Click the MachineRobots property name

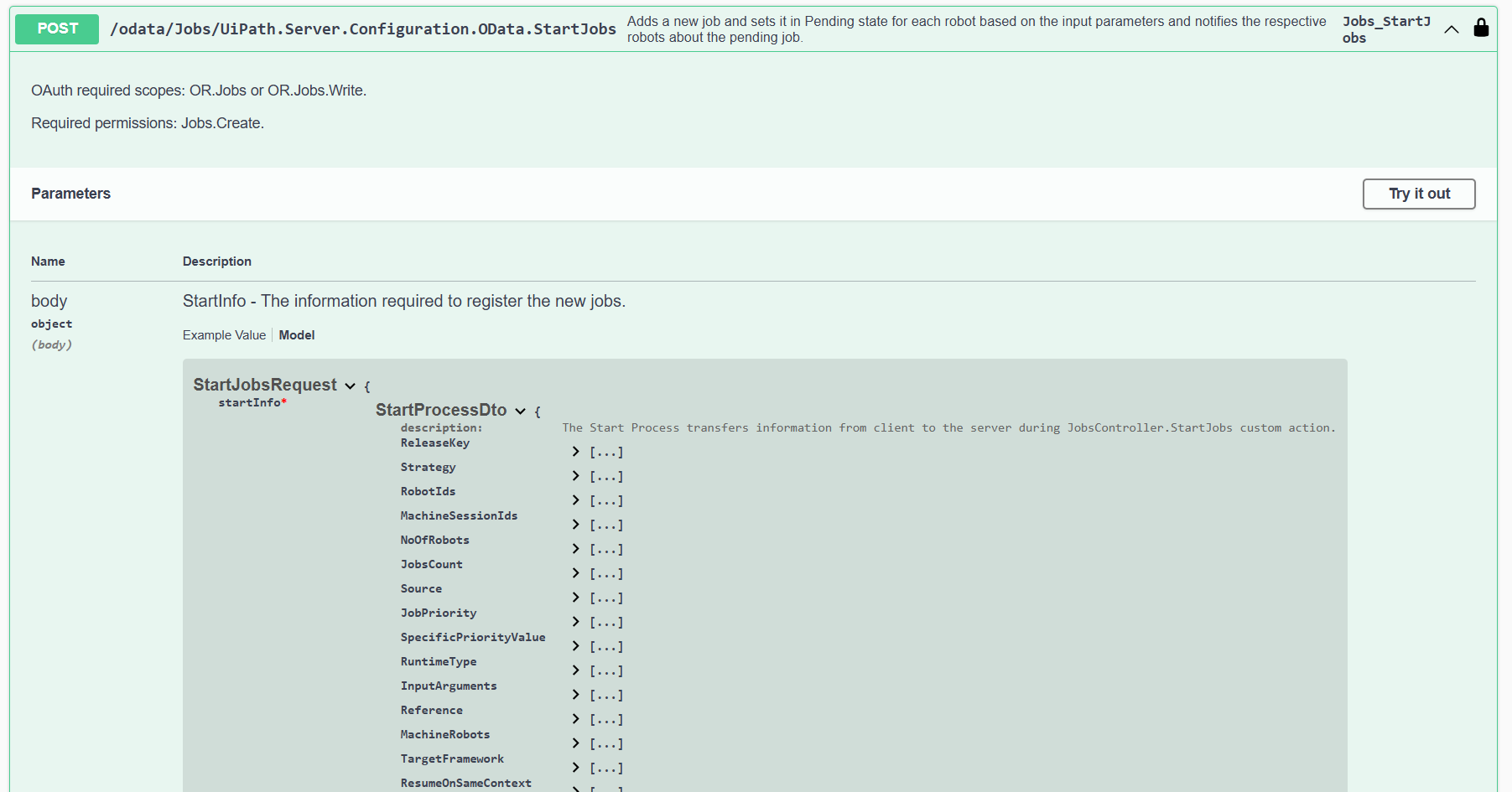click(445, 735)
